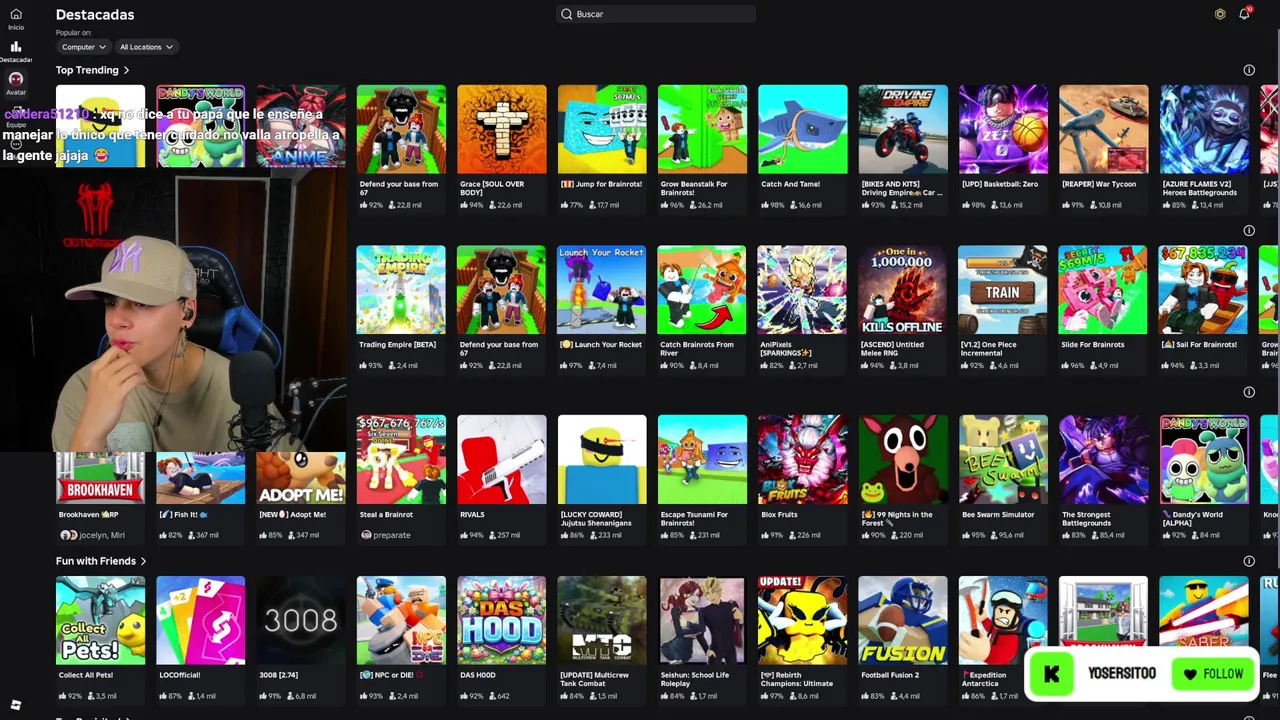Open Football Fusion 2 thumbnail

click(903, 620)
